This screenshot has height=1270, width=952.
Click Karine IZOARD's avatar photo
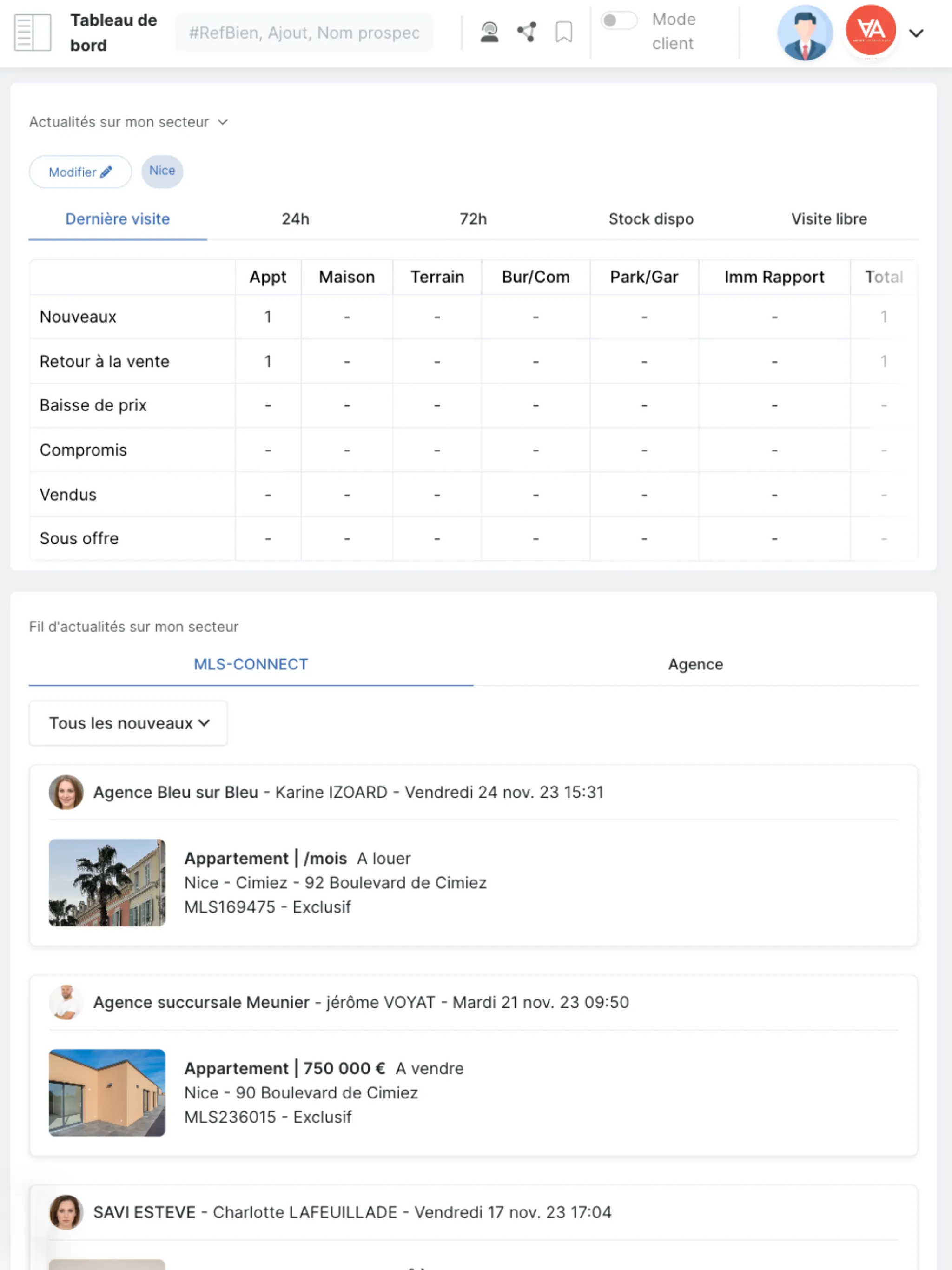pyautogui.click(x=66, y=792)
